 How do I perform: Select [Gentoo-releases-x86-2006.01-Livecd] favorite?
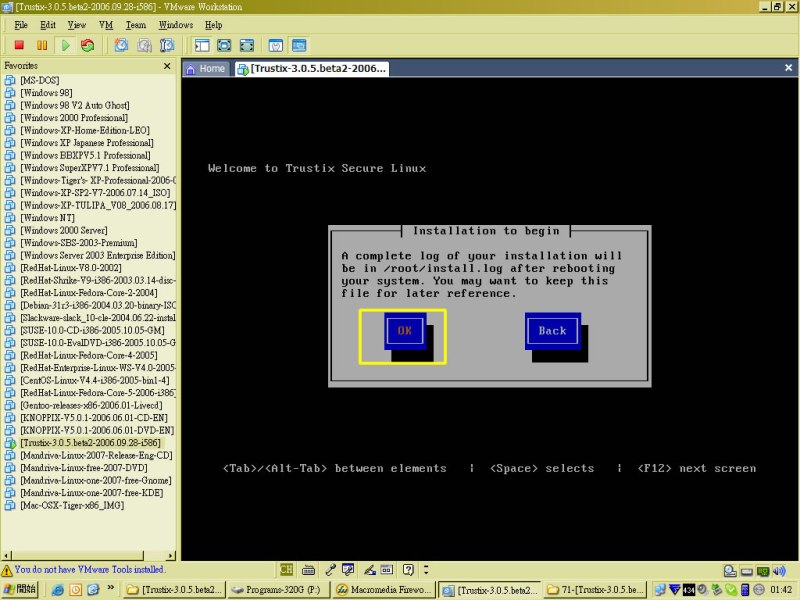pyautogui.click(x=91, y=406)
